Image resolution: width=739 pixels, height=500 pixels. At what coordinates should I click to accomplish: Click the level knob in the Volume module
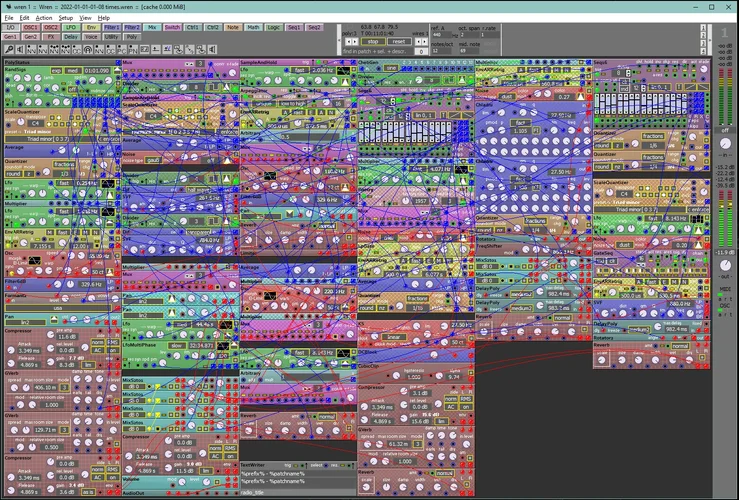point(206,482)
